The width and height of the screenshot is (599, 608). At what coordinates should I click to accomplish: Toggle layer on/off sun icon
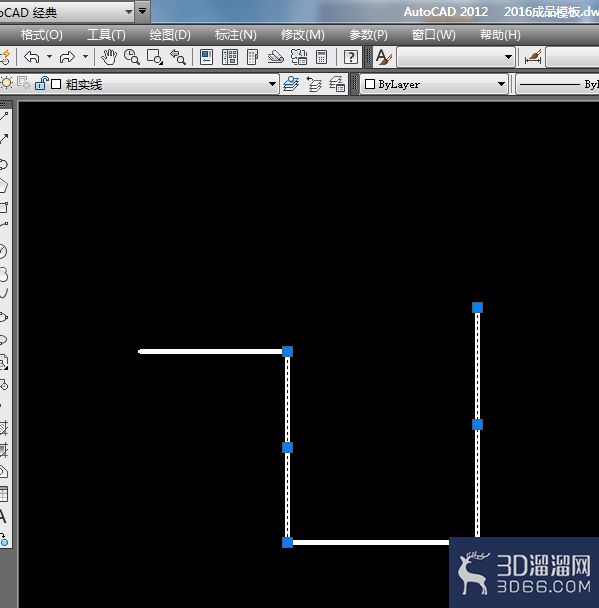(x=7, y=83)
